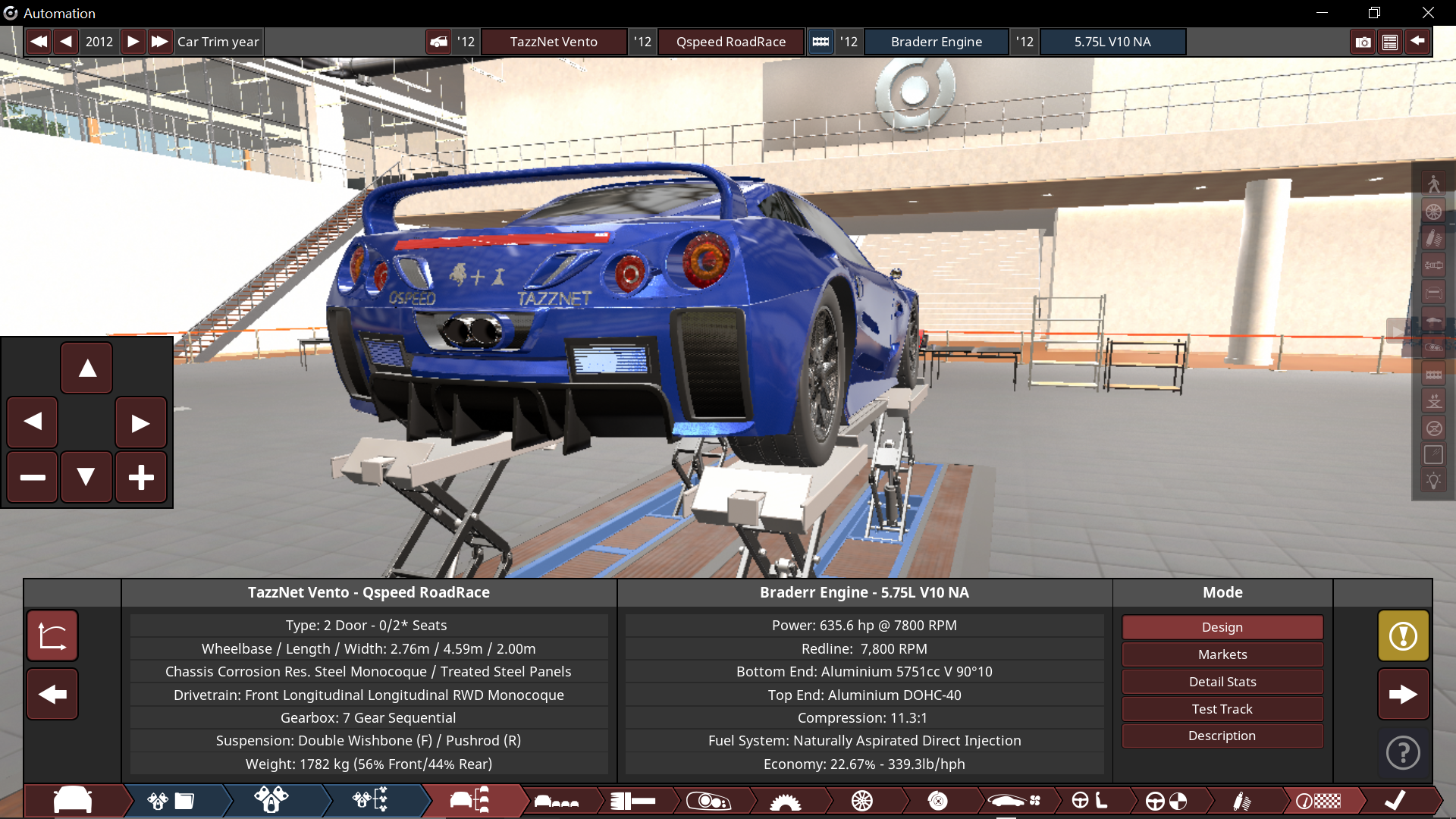The width and height of the screenshot is (1456, 819).
Task: Open the Qspeed RoadRace trim selector
Action: click(x=731, y=42)
